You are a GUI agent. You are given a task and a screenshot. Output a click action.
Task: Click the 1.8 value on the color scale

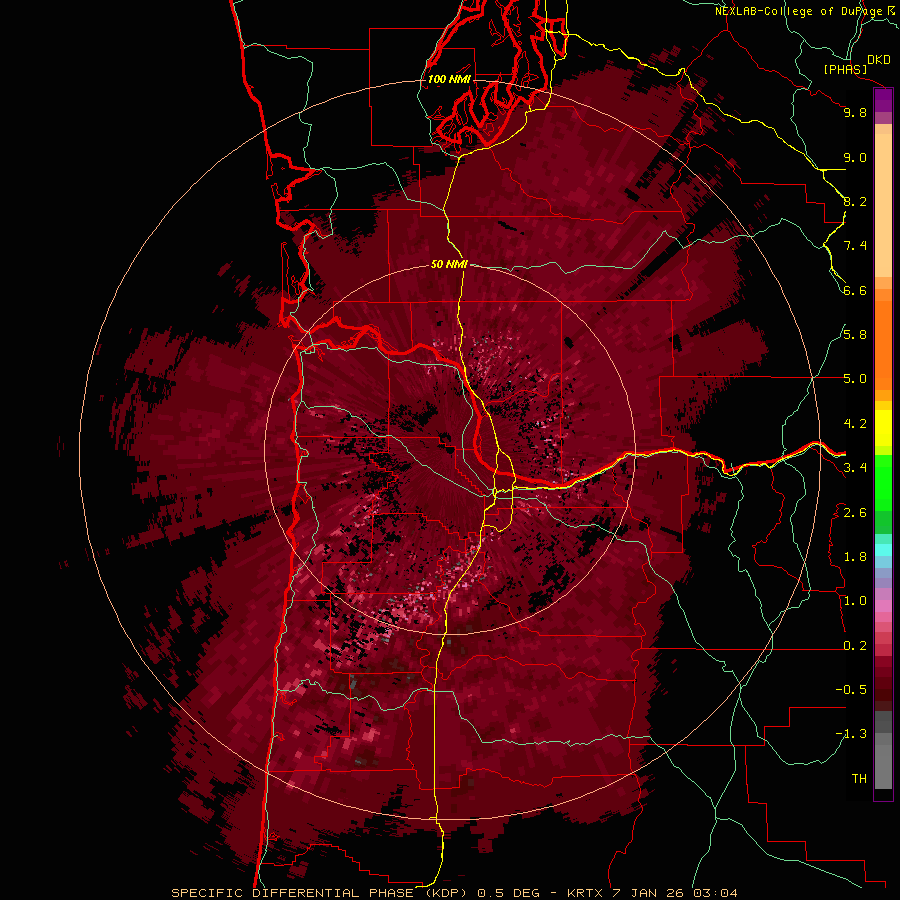tap(855, 557)
